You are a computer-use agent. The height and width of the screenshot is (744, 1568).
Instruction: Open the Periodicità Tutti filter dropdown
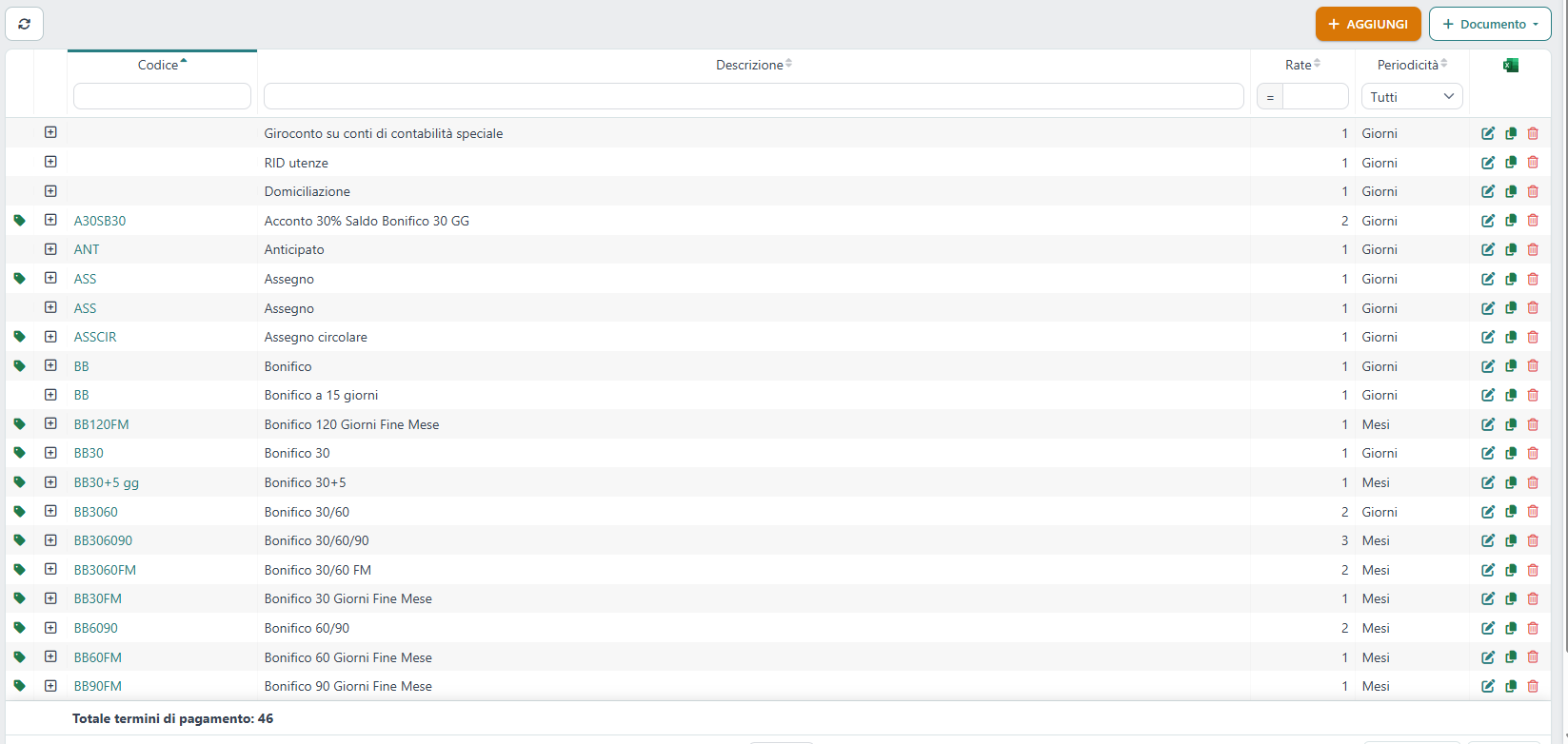tap(1412, 96)
